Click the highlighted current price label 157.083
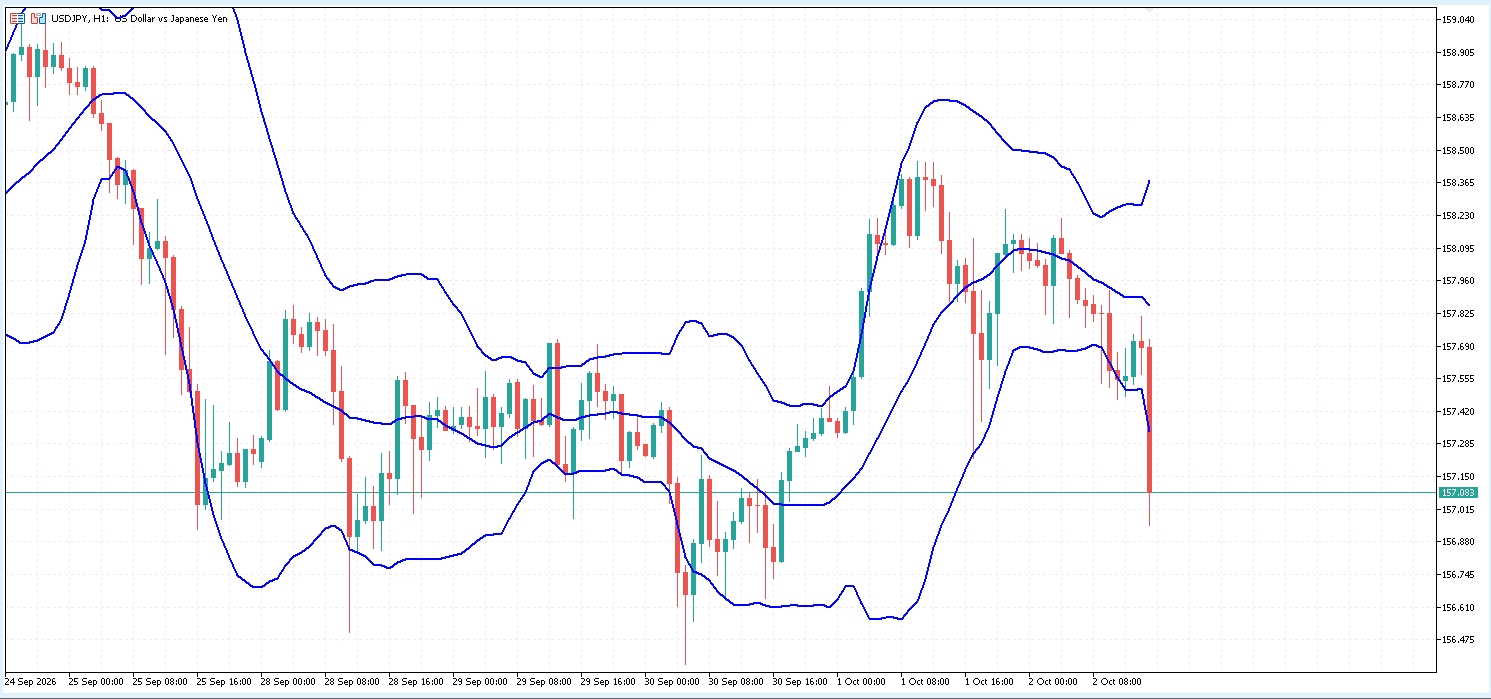1491x699 pixels. click(x=1458, y=493)
